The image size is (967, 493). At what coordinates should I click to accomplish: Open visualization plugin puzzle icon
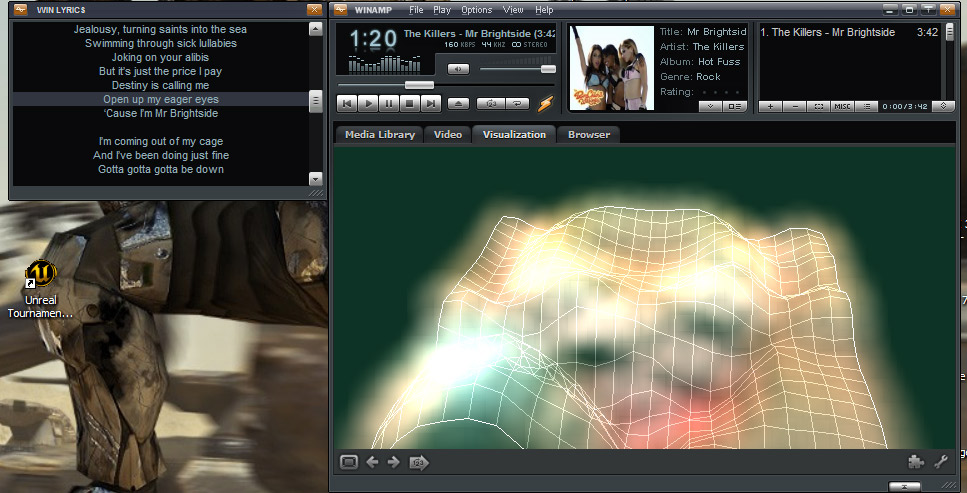click(916, 462)
